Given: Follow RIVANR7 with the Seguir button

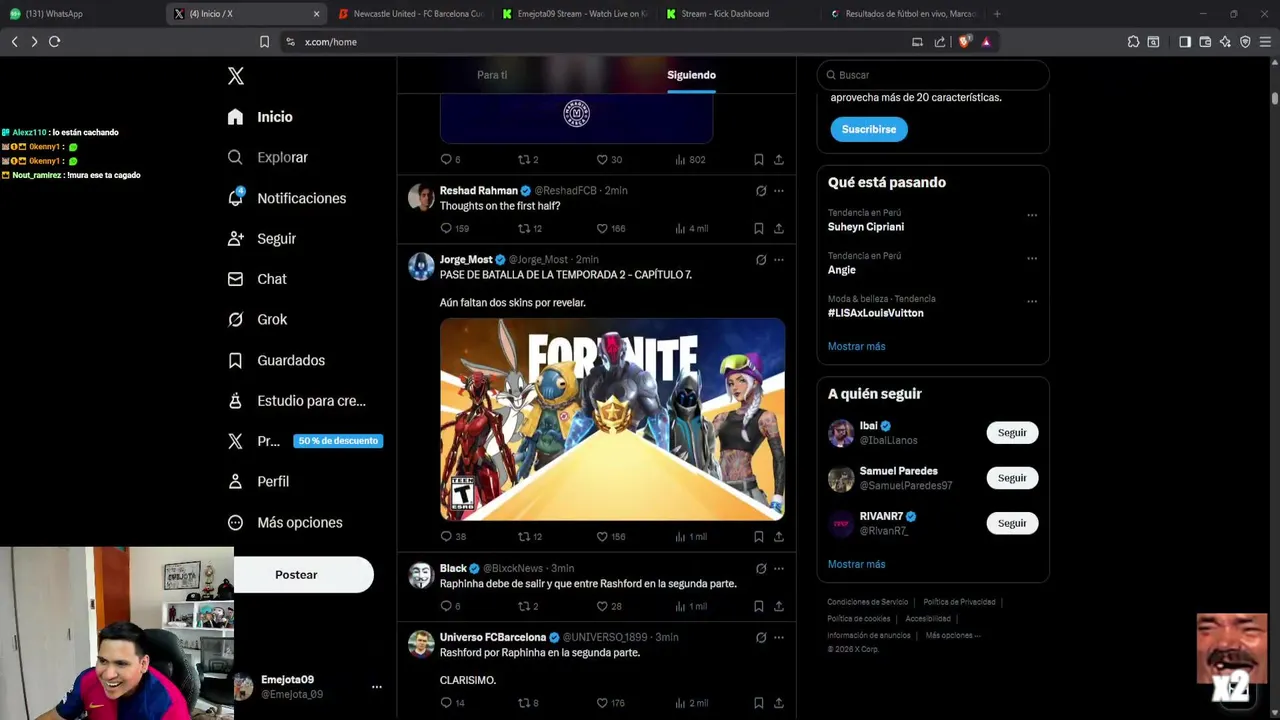Looking at the screenshot, I should 1012,523.
